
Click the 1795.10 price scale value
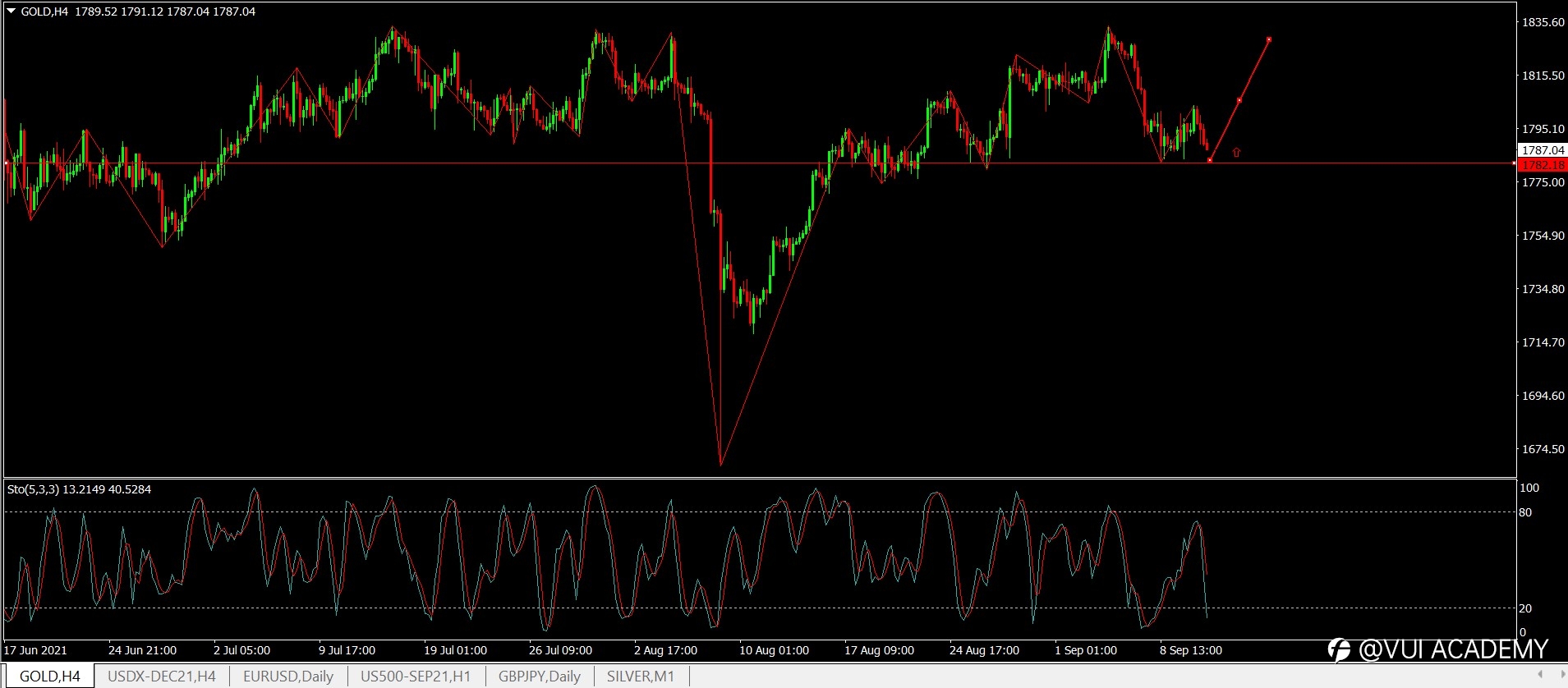click(x=1543, y=129)
